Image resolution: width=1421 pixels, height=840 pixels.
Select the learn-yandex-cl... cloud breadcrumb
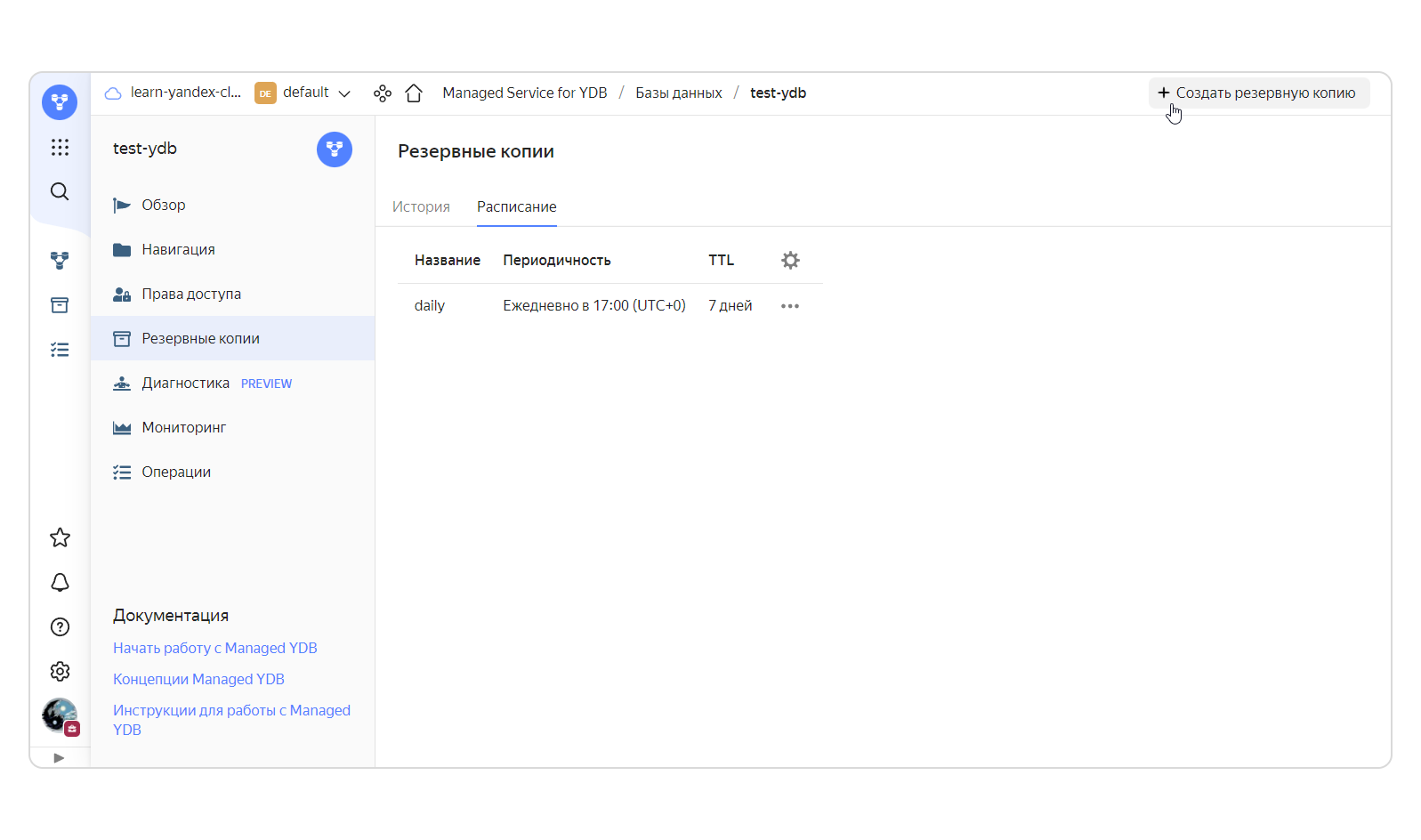tap(185, 93)
